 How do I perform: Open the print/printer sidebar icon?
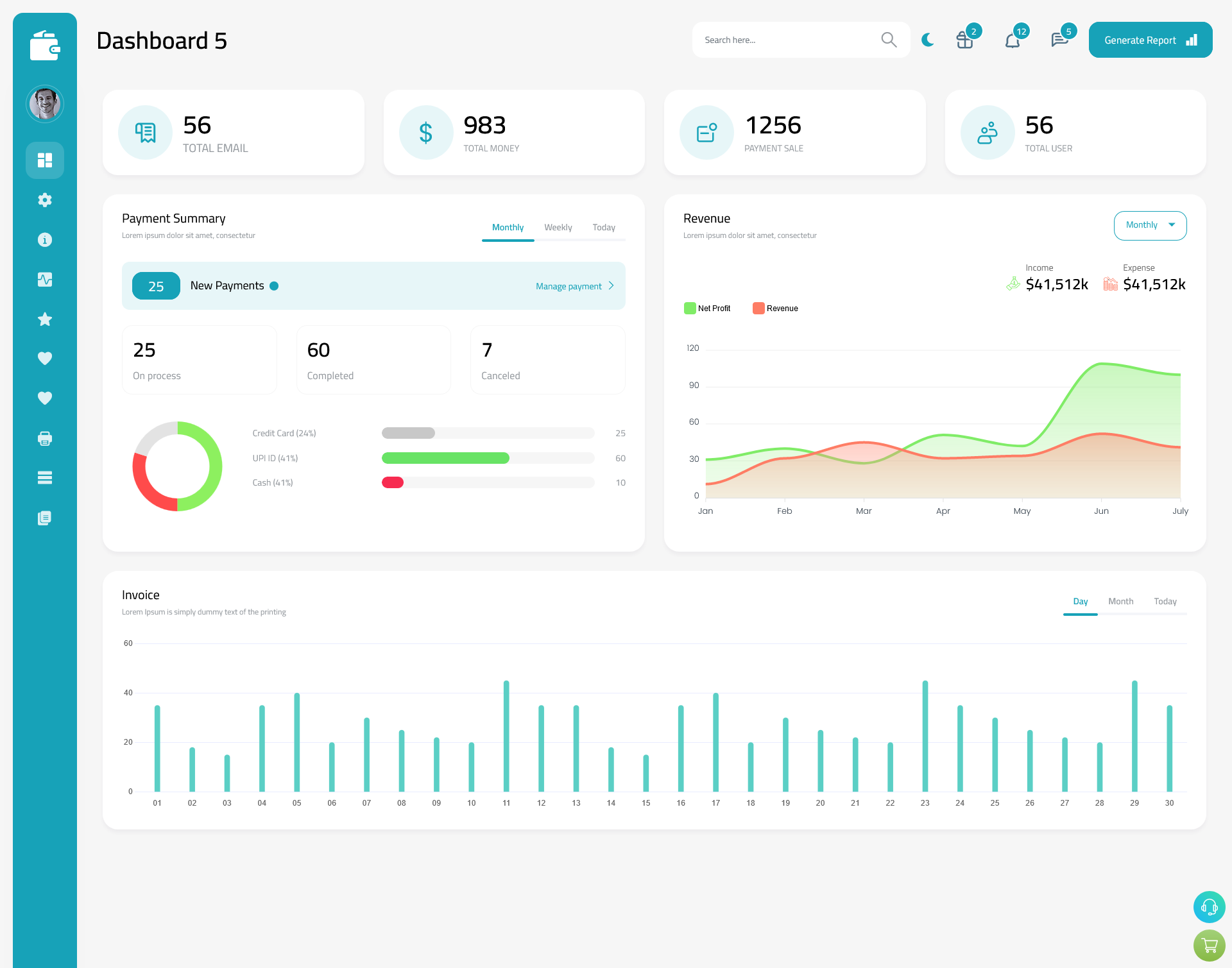(45, 438)
